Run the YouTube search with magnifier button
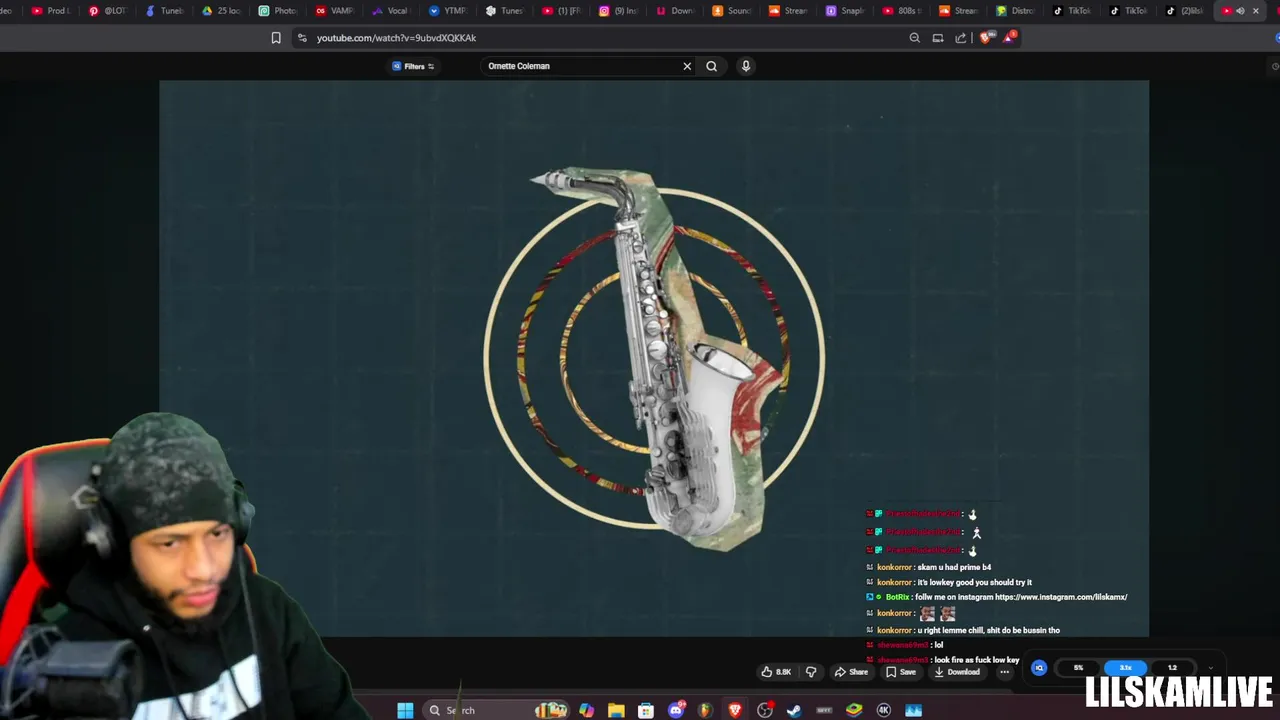The image size is (1280, 720). 712,66
